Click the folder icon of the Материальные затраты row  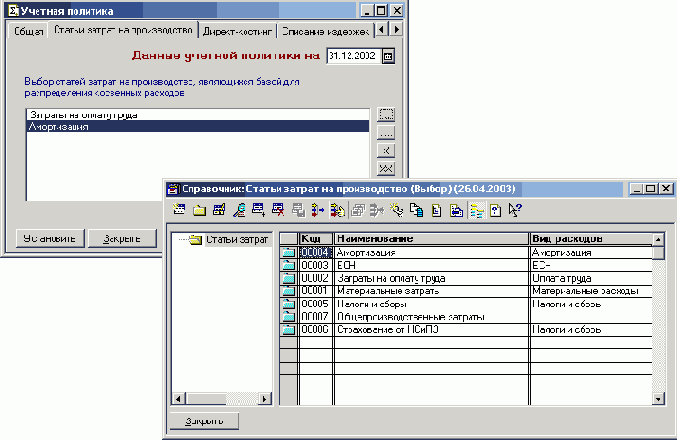(288, 291)
